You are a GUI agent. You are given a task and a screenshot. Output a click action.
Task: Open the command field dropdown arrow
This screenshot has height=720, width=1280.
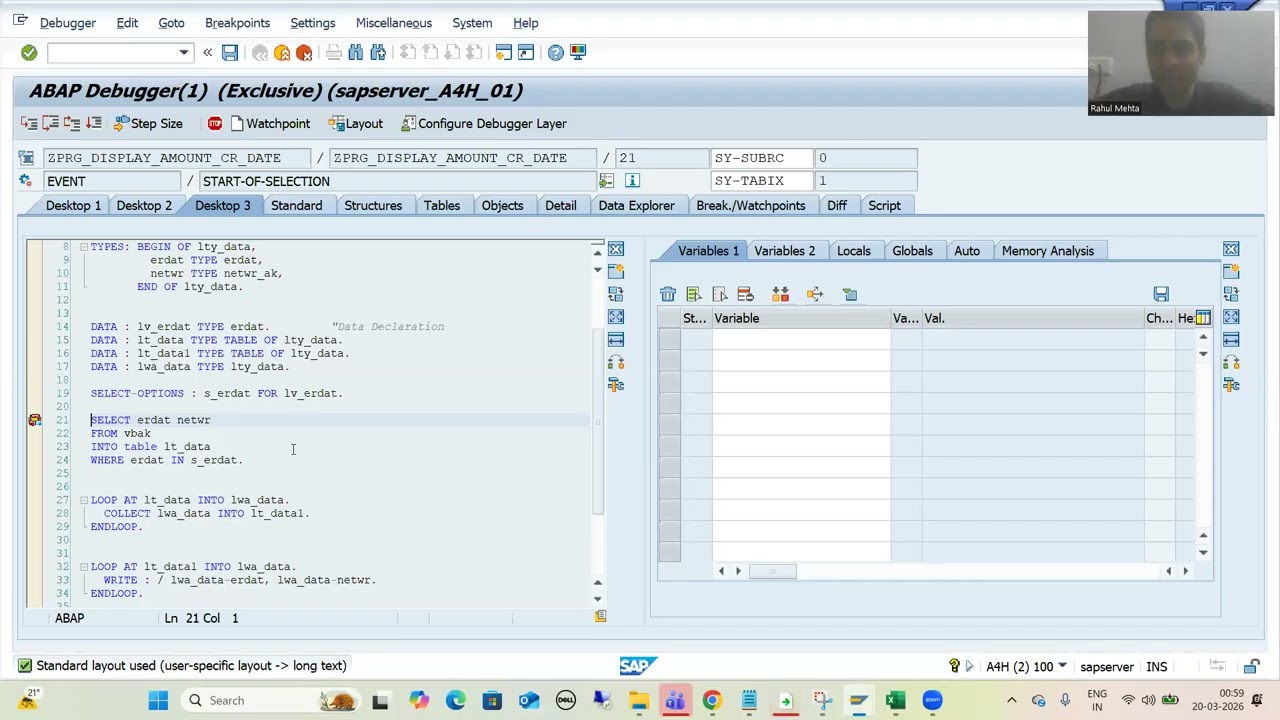pos(183,52)
